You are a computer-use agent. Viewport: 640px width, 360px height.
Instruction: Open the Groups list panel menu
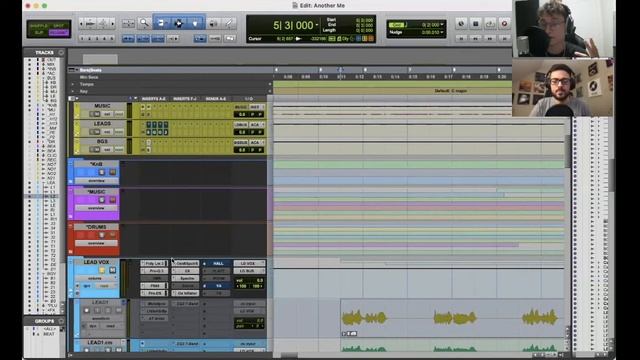61,321
